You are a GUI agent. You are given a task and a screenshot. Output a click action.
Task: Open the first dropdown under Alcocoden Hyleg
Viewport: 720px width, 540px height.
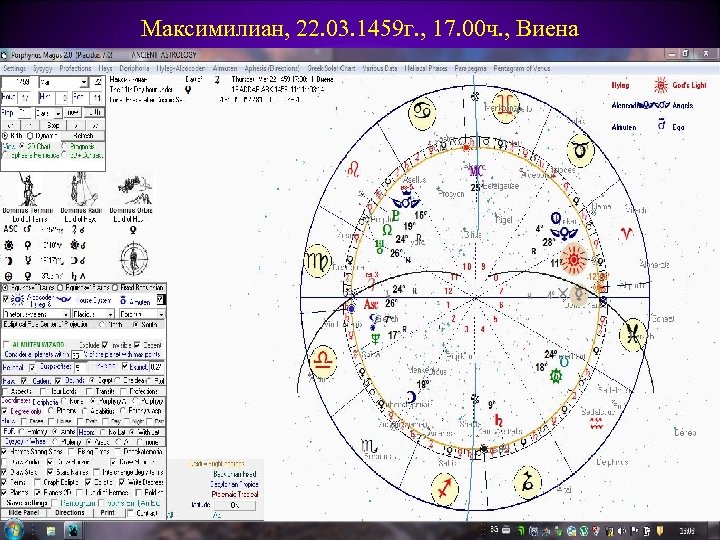coord(36,314)
